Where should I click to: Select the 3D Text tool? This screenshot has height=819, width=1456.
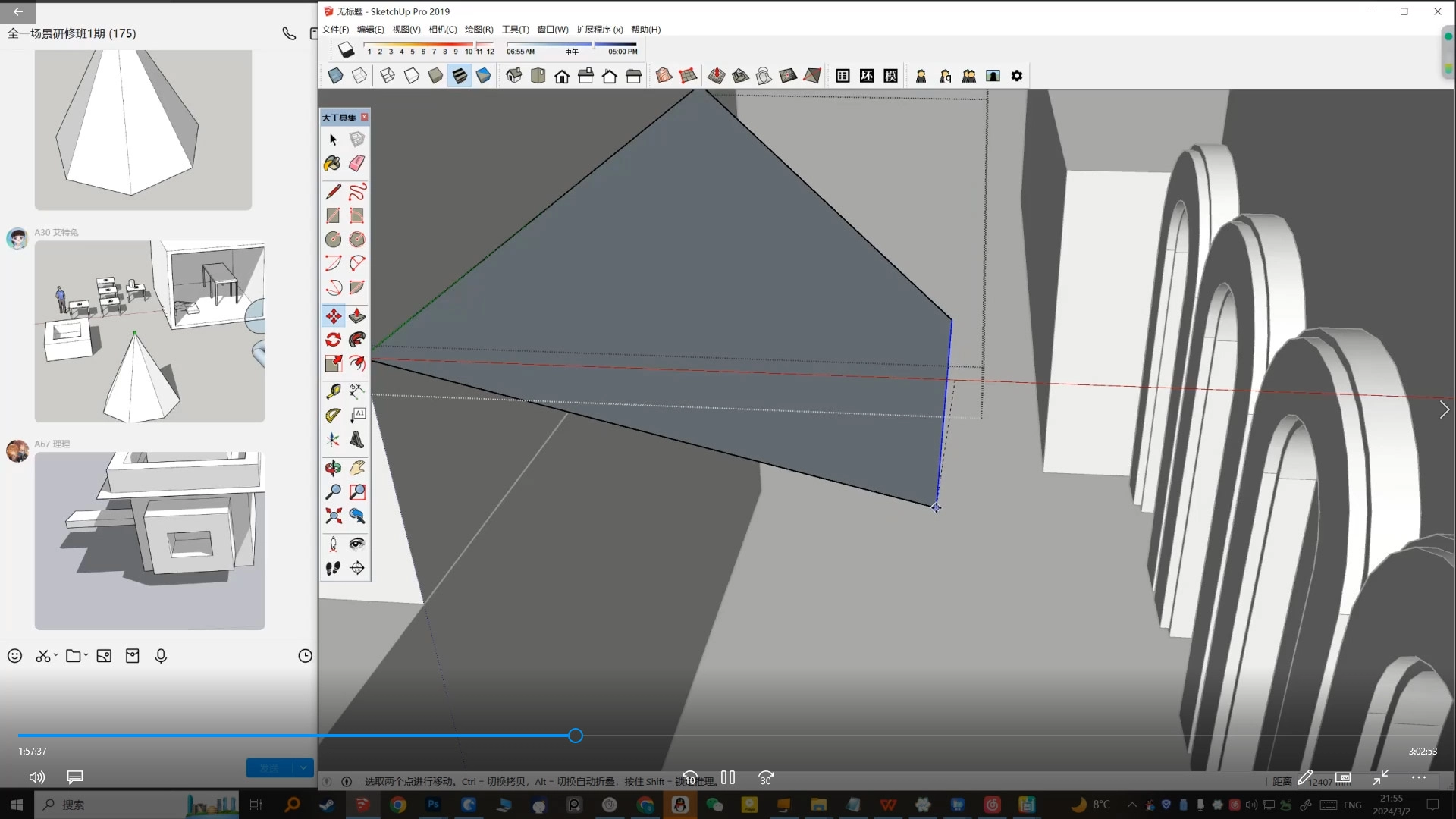point(357,440)
